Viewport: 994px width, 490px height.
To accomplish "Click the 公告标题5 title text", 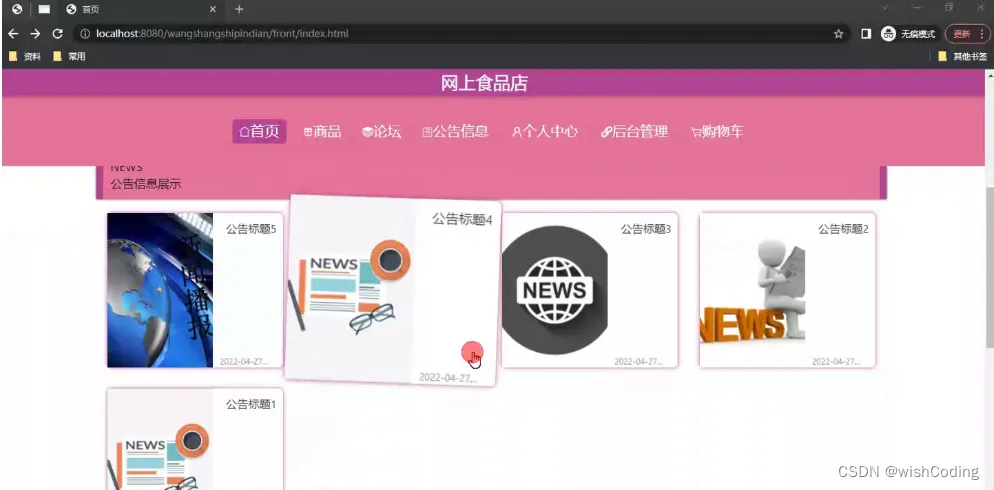I will 251,229.
